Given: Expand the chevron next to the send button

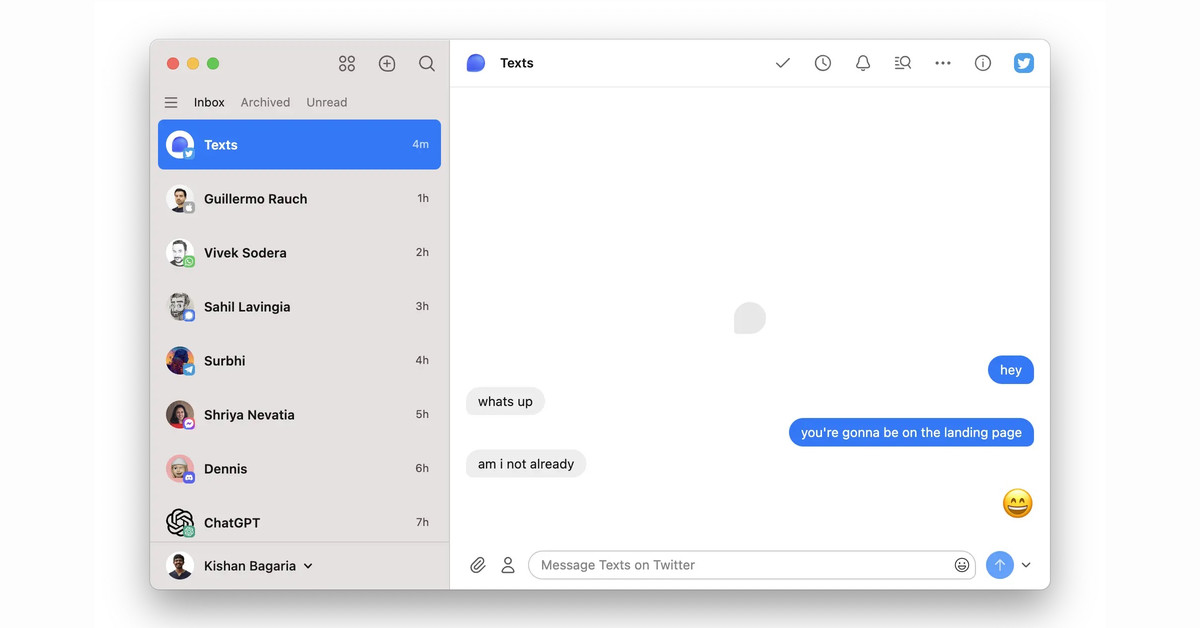Looking at the screenshot, I should (1026, 565).
